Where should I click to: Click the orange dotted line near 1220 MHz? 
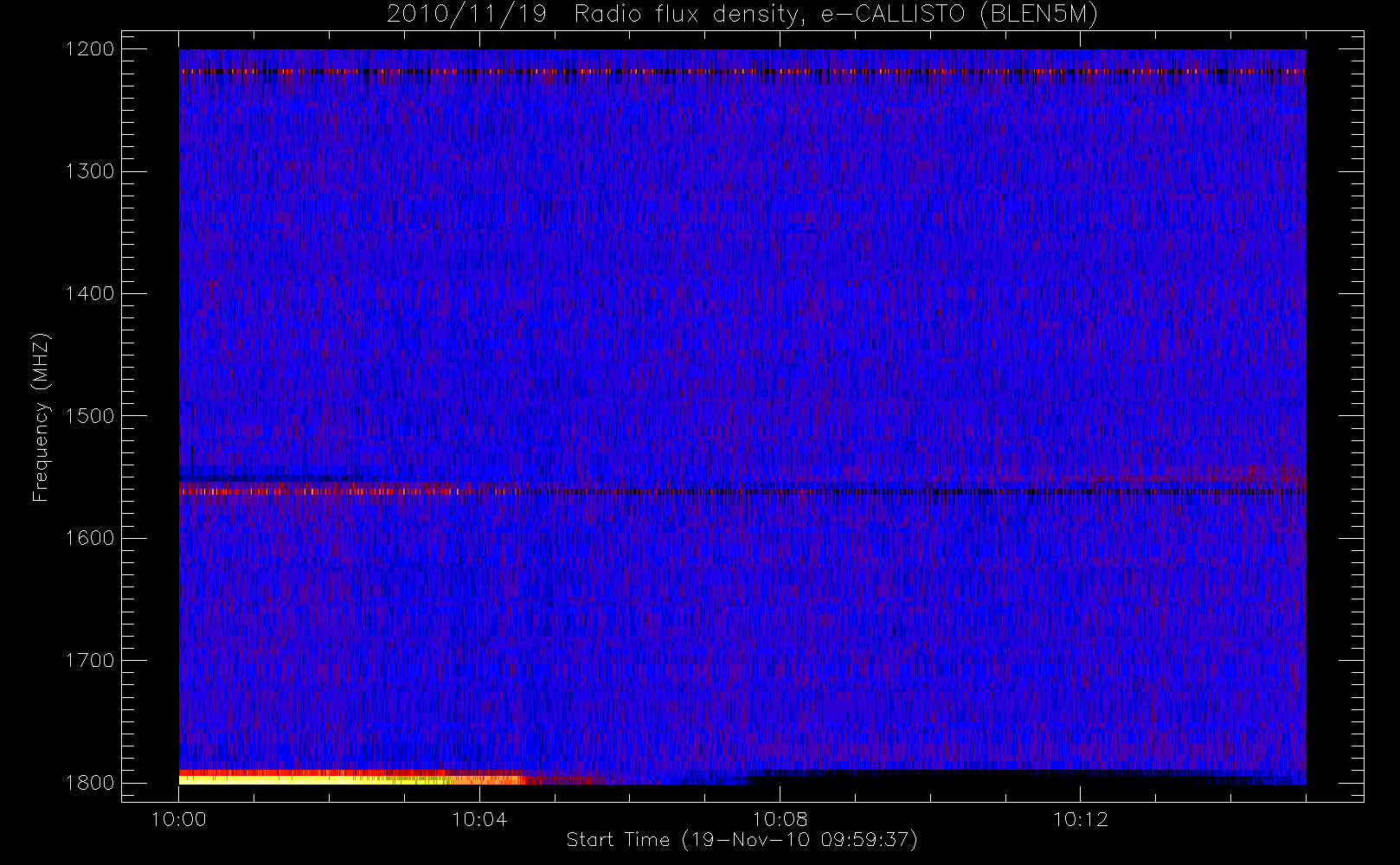[742, 72]
